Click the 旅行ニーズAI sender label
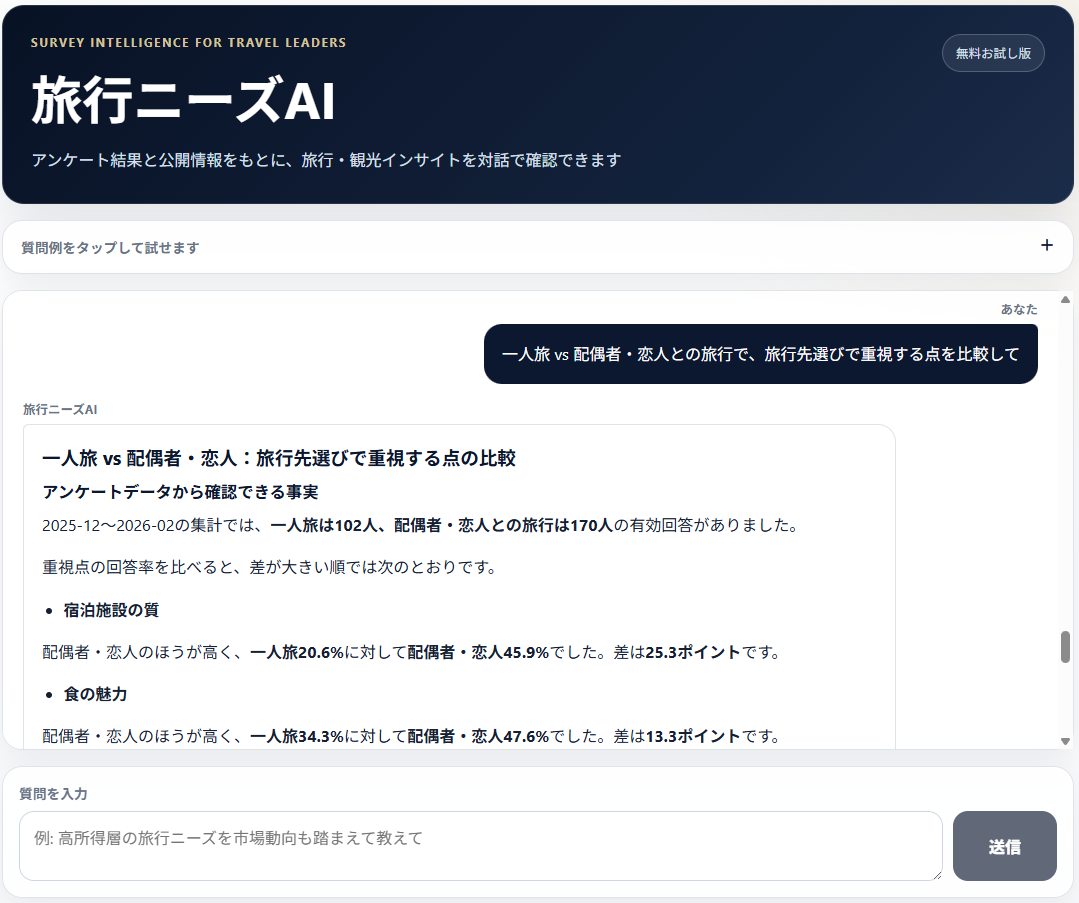This screenshot has width=1079, height=903. click(x=60, y=410)
